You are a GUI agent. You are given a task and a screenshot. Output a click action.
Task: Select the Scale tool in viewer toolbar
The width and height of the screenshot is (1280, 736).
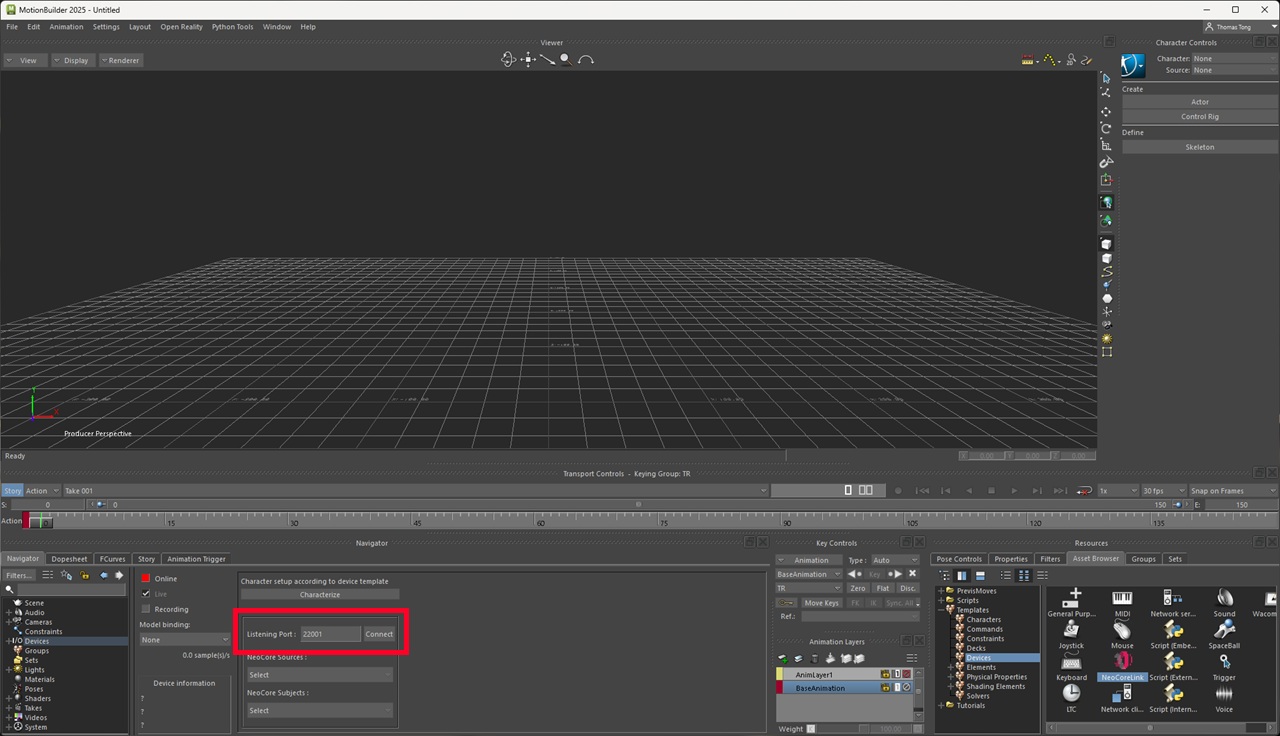click(x=1106, y=145)
